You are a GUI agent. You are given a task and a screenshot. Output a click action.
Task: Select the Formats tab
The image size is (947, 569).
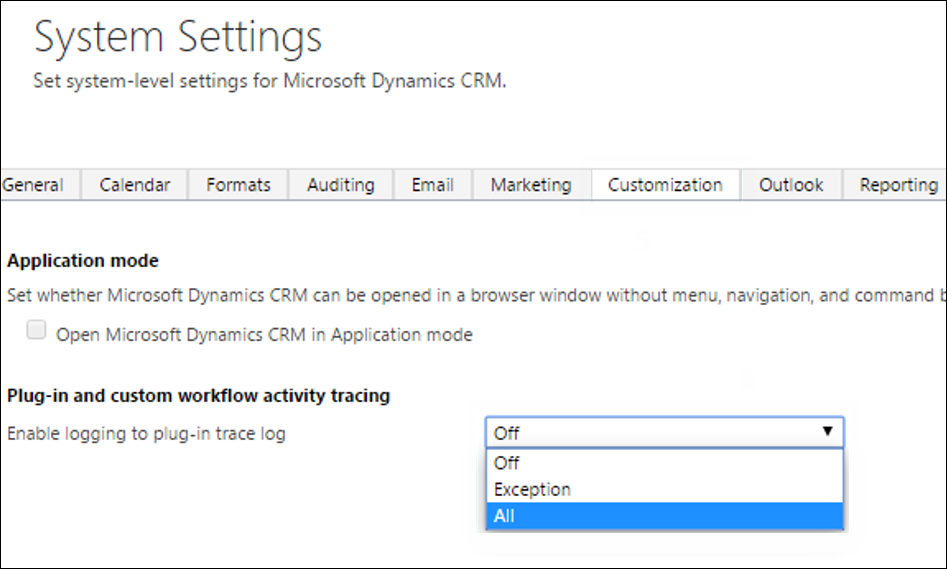(238, 185)
